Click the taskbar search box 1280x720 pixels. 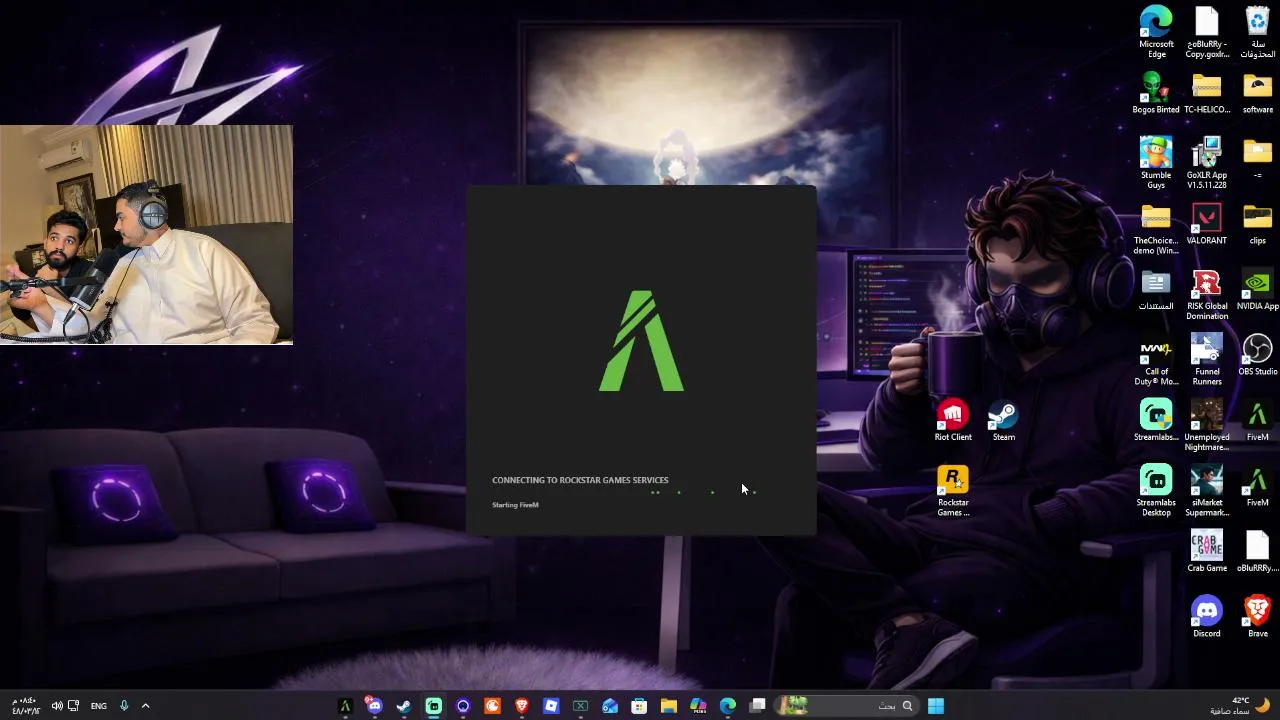pyautogui.click(x=848, y=706)
